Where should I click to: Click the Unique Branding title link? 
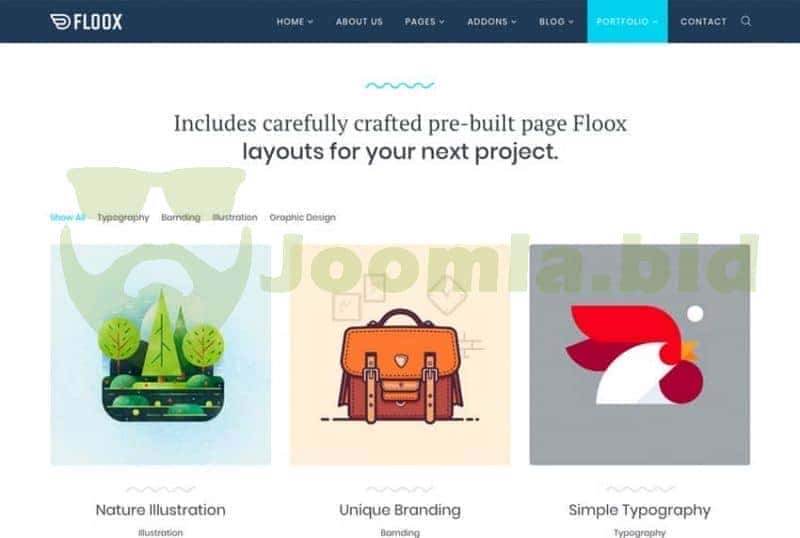click(400, 510)
